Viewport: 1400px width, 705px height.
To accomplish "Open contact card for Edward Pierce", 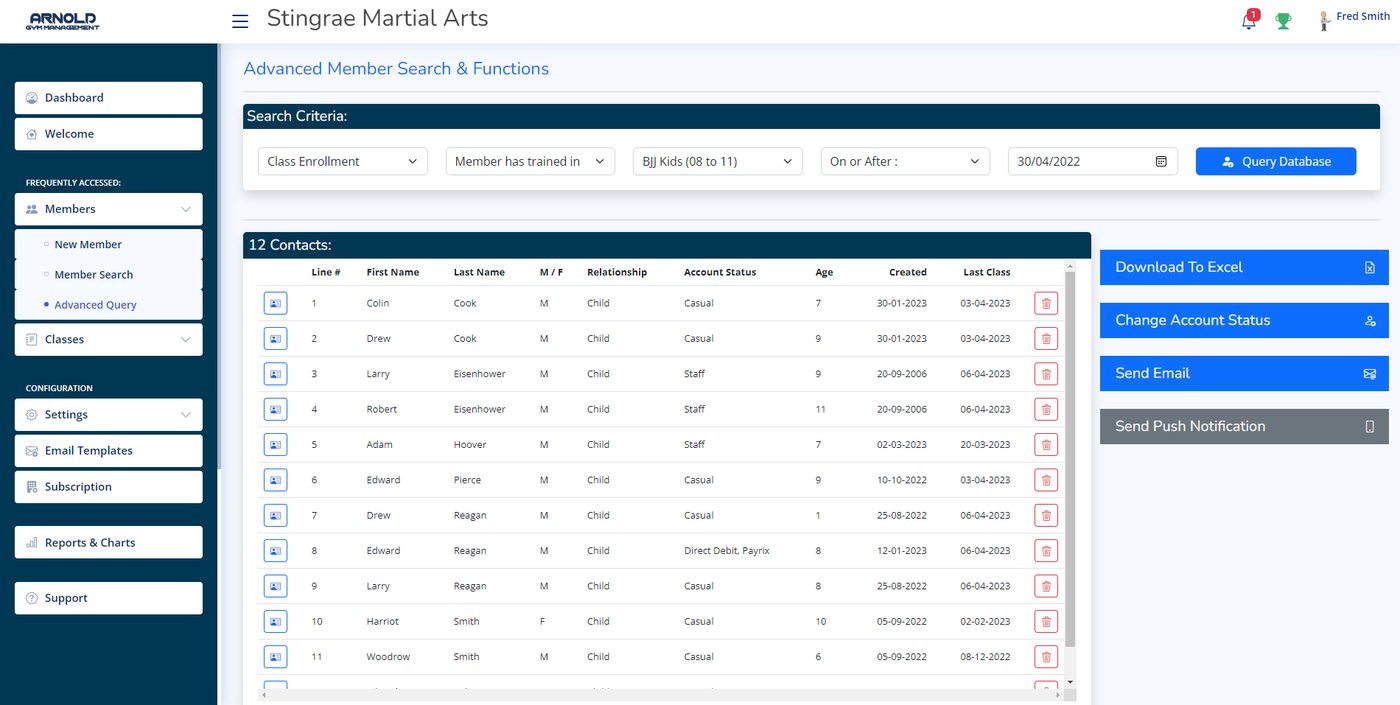I will coord(275,480).
